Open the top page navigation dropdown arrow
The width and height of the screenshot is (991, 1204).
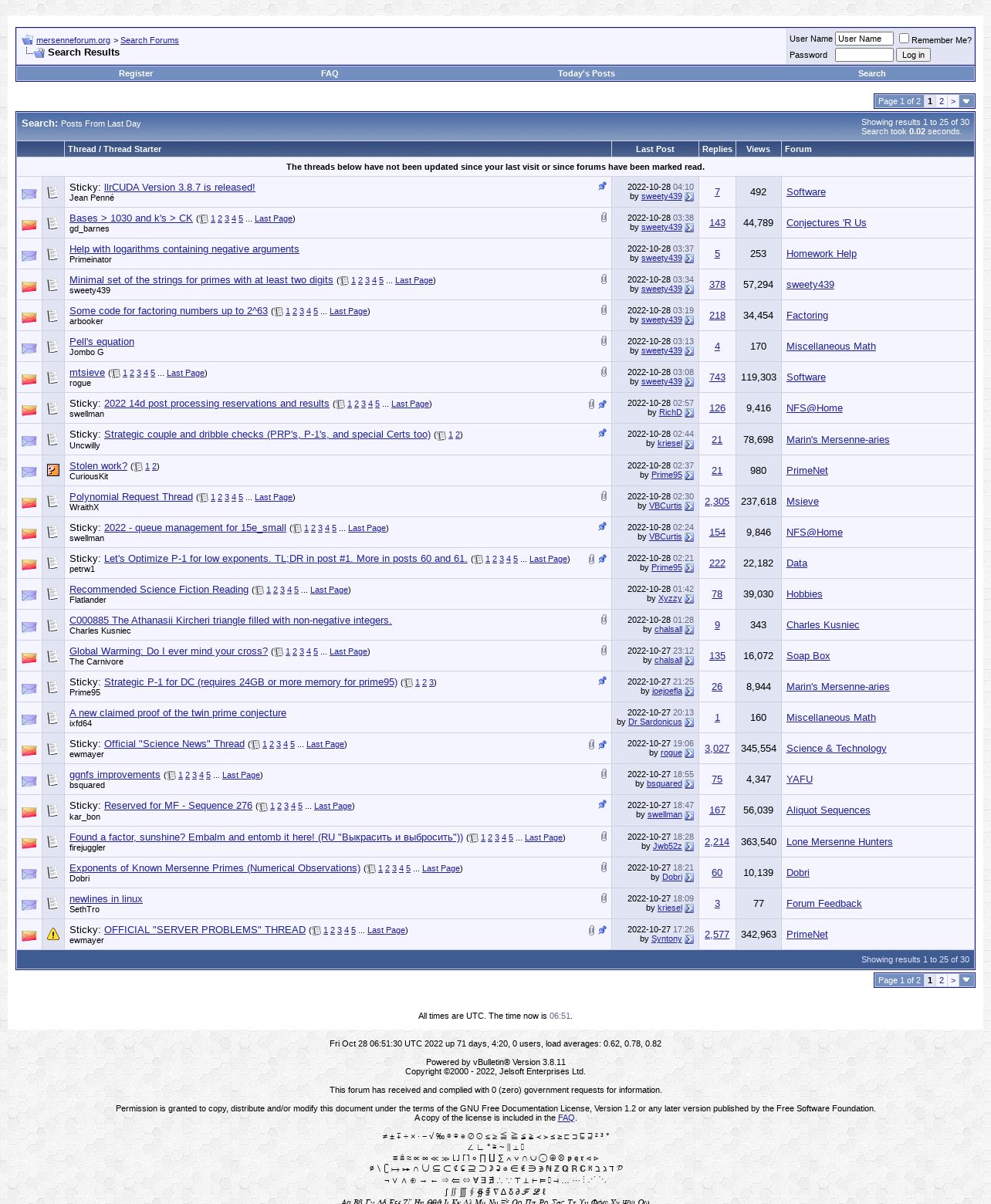pos(966,101)
